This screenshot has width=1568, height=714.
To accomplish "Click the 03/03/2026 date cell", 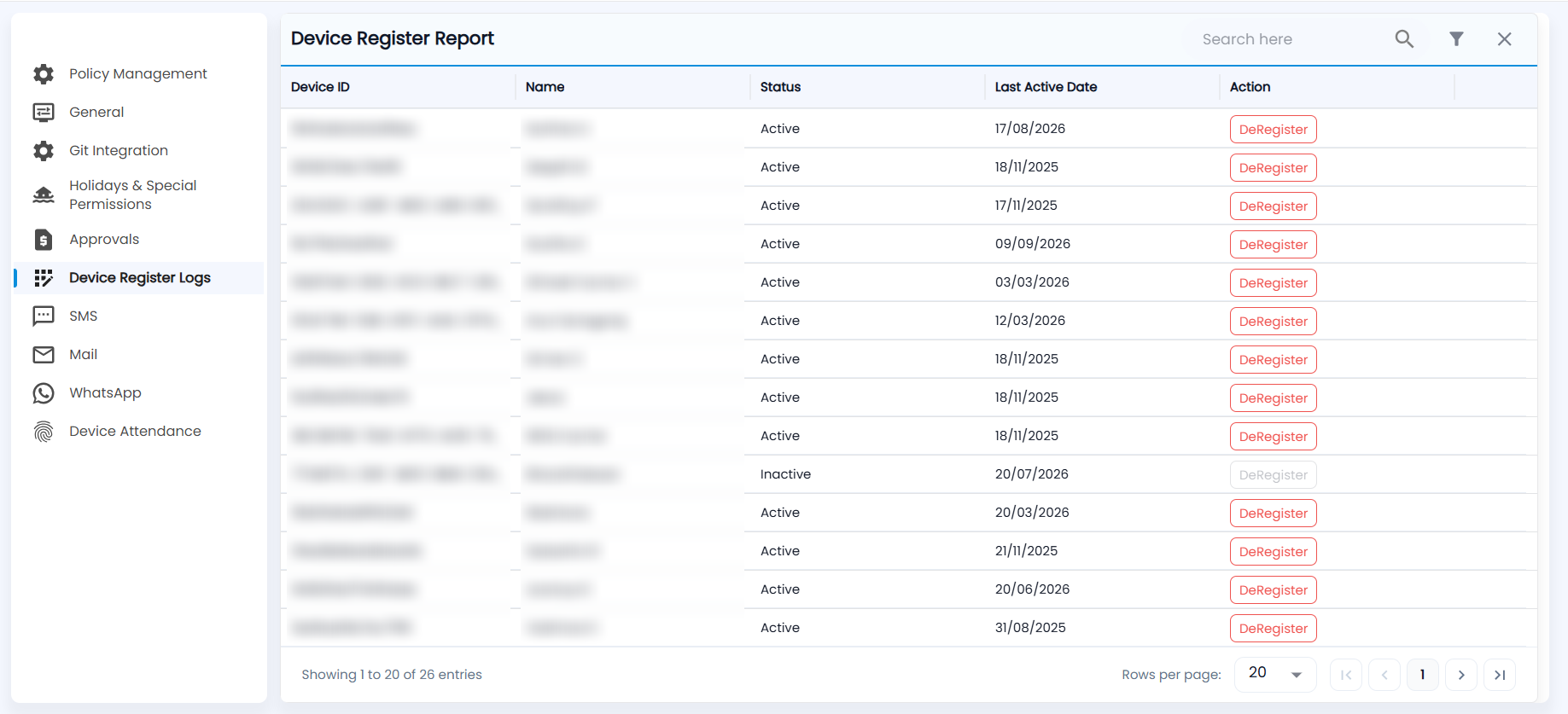I will coord(1032,282).
